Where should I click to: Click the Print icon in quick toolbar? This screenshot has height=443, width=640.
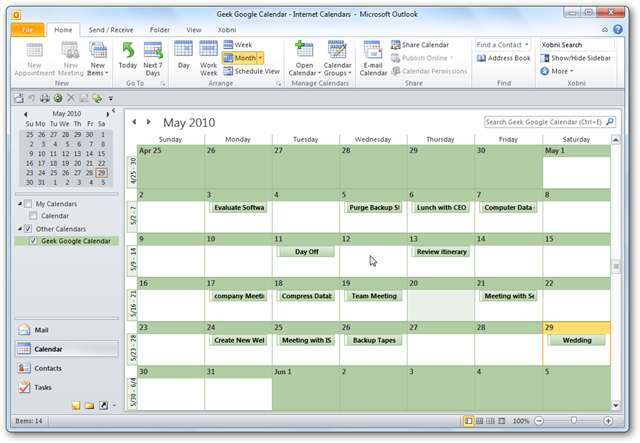click(x=44, y=98)
